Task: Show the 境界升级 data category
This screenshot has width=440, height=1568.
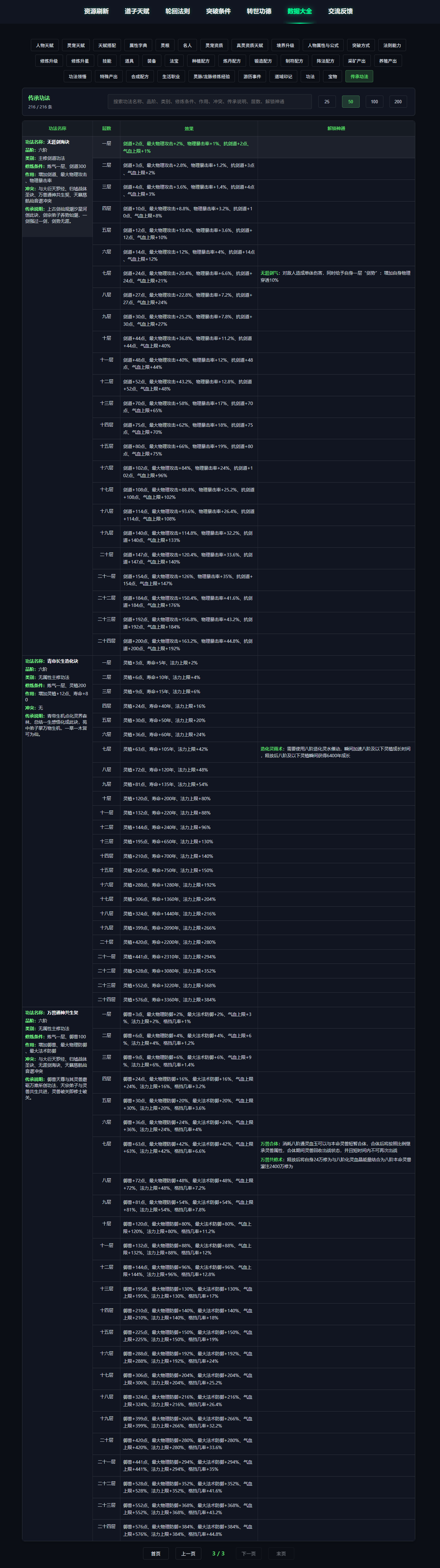Action: tap(285, 45)
